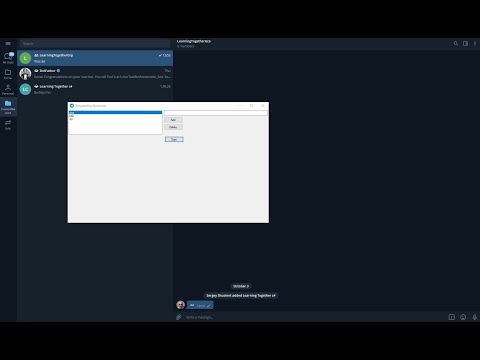This screenshot has height=360, width=480.
Task: Click the Telegram icon in dialog title bar
Action: click(x=72, y=106)
